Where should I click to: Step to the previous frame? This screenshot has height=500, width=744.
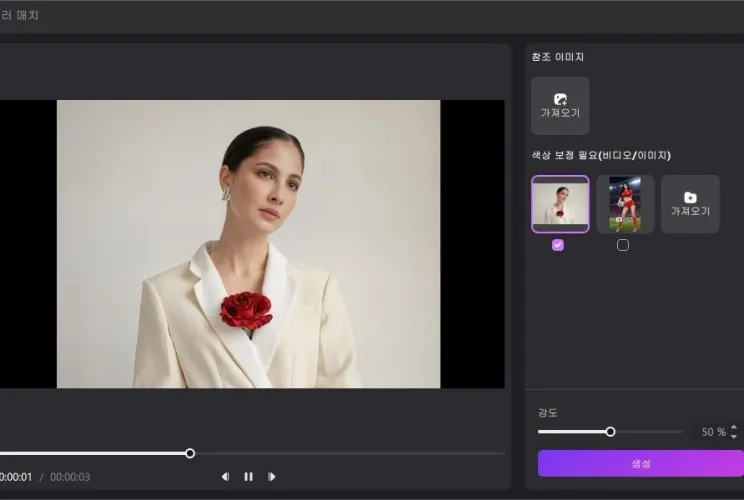(x=225, y=477)
